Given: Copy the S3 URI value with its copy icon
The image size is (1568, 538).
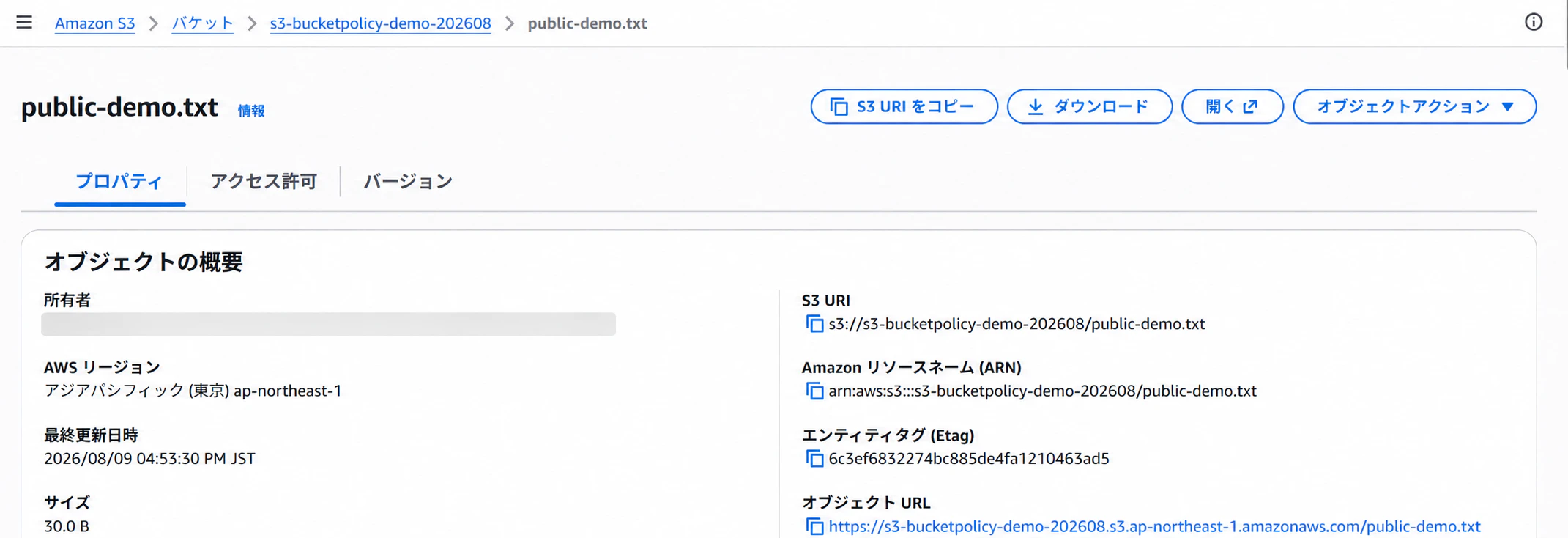Looking at the screenshot, I should point(814,324).
